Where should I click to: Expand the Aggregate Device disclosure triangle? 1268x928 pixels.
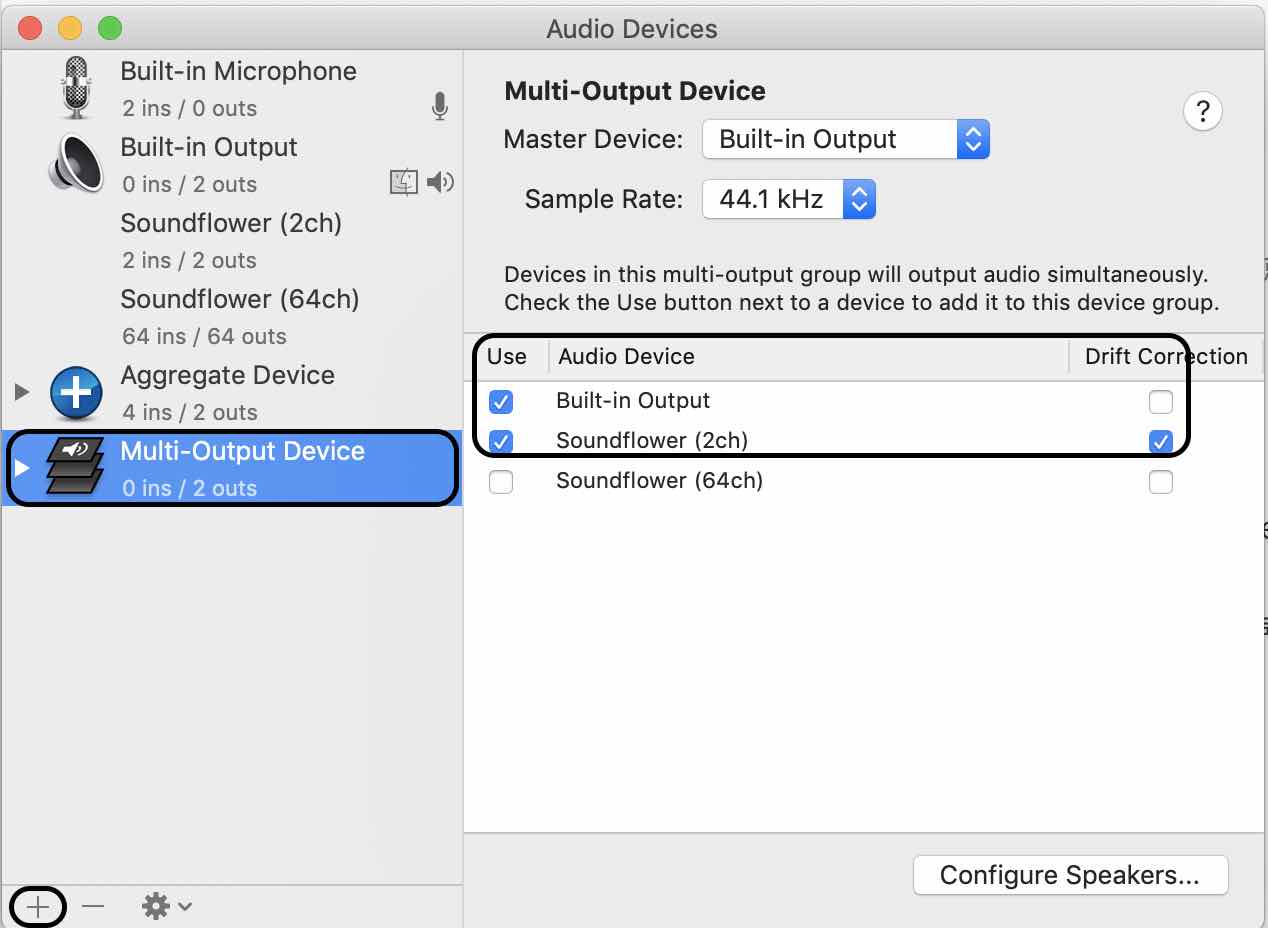tap(22, 391)
